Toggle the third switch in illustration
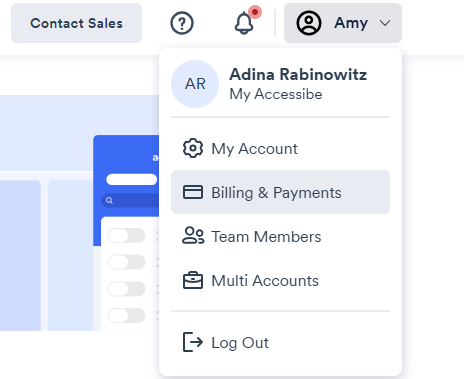464x379 pixels. tap(127, 289)
